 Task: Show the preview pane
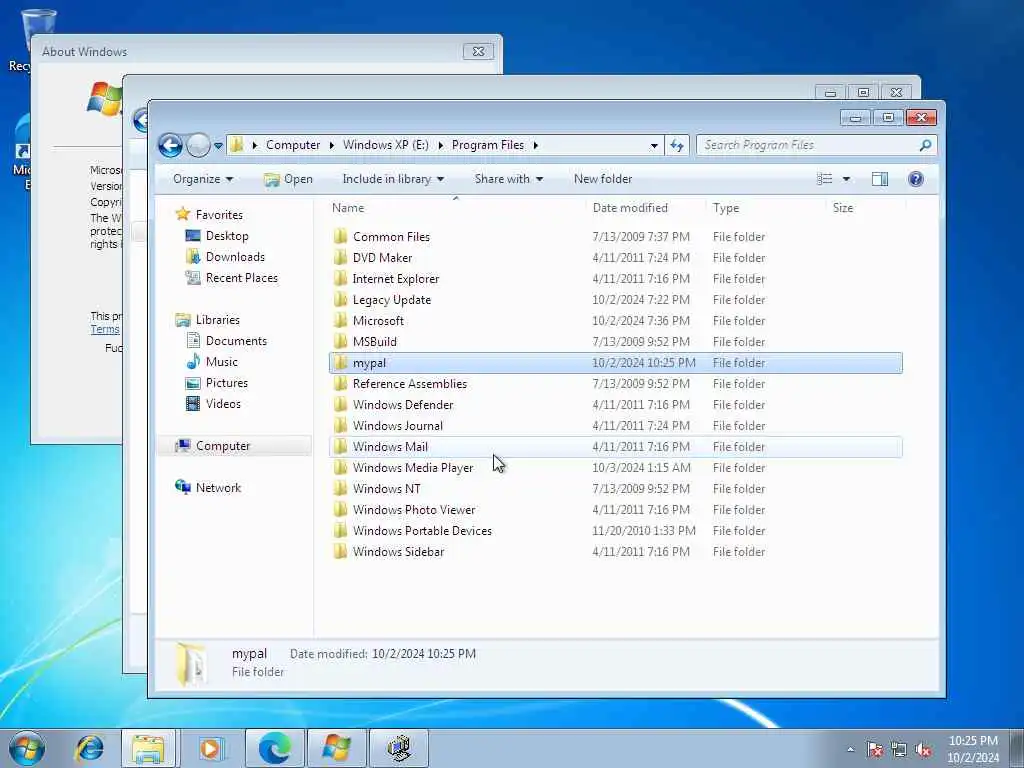pos(880,179)
